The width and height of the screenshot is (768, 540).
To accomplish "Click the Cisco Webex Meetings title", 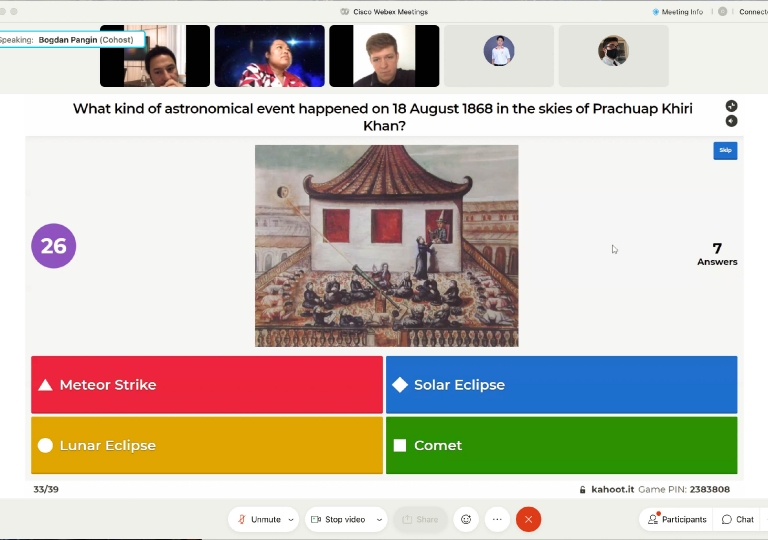I will [390, 12].
